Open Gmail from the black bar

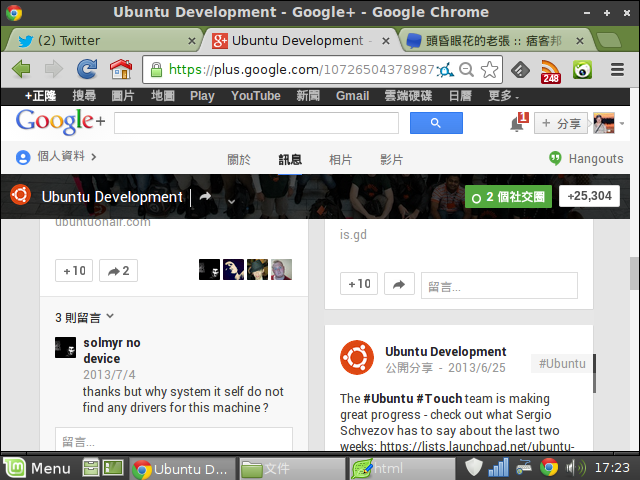pyautogui.click(x=352, y=96)
